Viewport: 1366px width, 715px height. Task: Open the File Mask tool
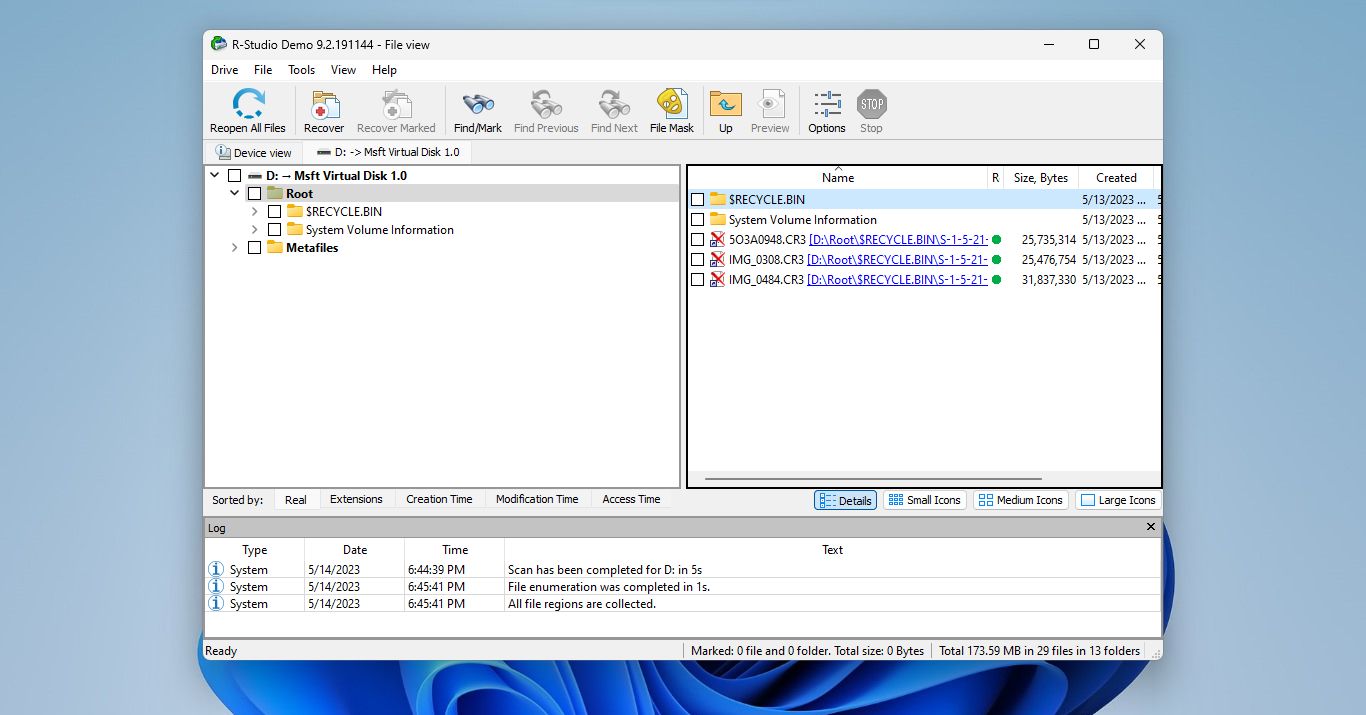671,104
